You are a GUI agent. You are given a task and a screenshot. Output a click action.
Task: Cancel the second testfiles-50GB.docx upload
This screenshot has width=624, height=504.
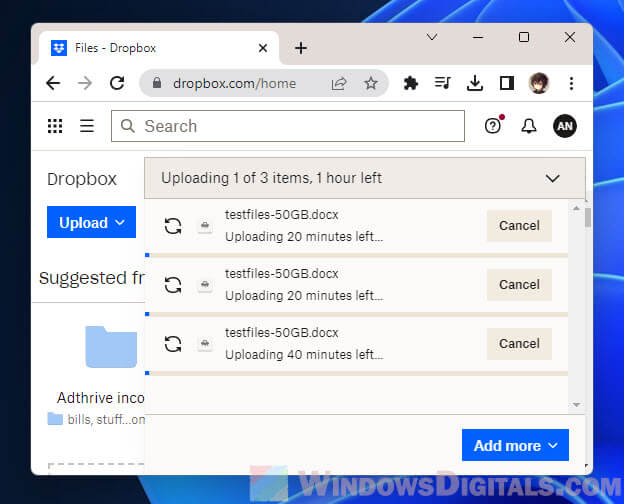pyautogui.click(x=519, y=285)
